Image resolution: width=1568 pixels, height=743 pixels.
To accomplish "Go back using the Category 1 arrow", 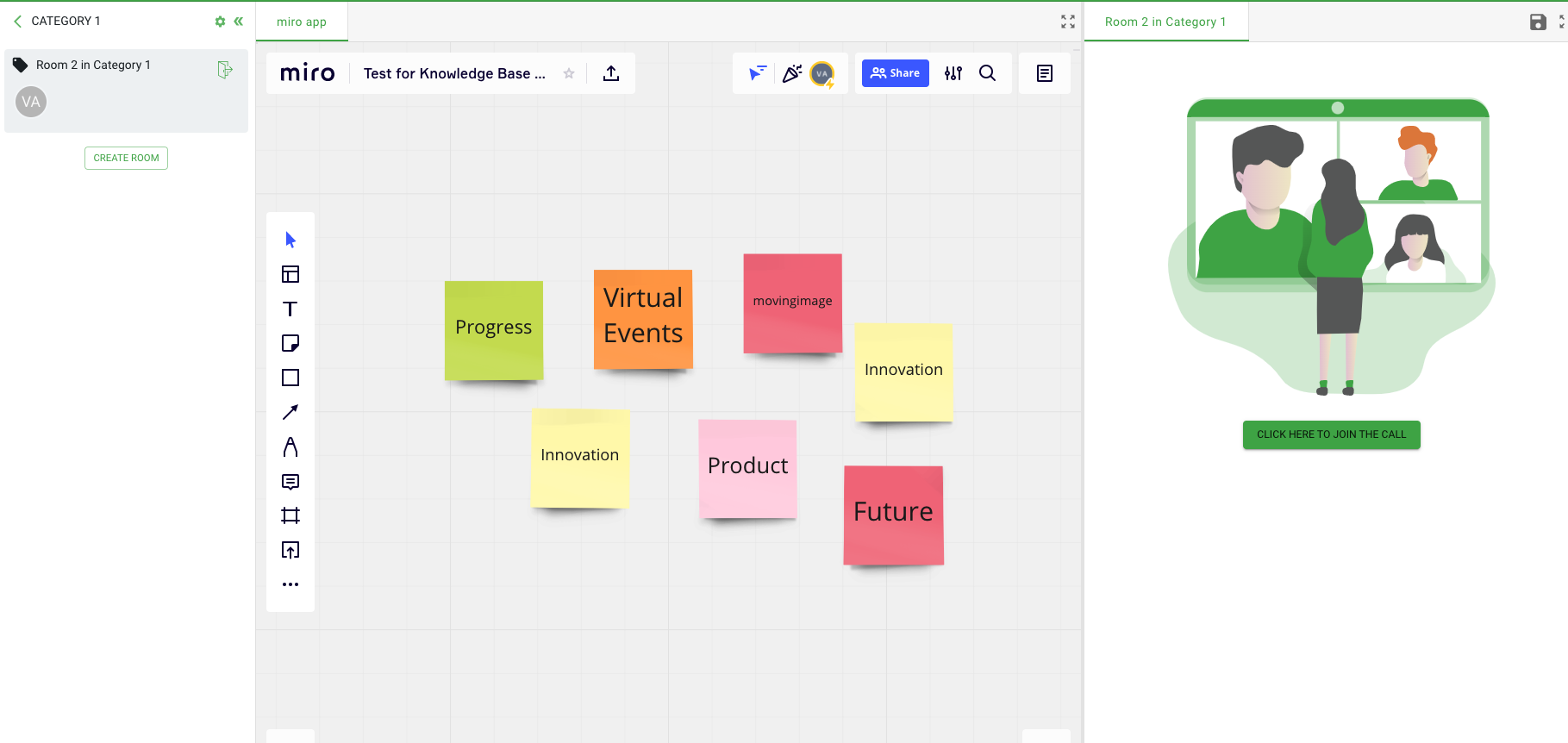I will 17,22.
